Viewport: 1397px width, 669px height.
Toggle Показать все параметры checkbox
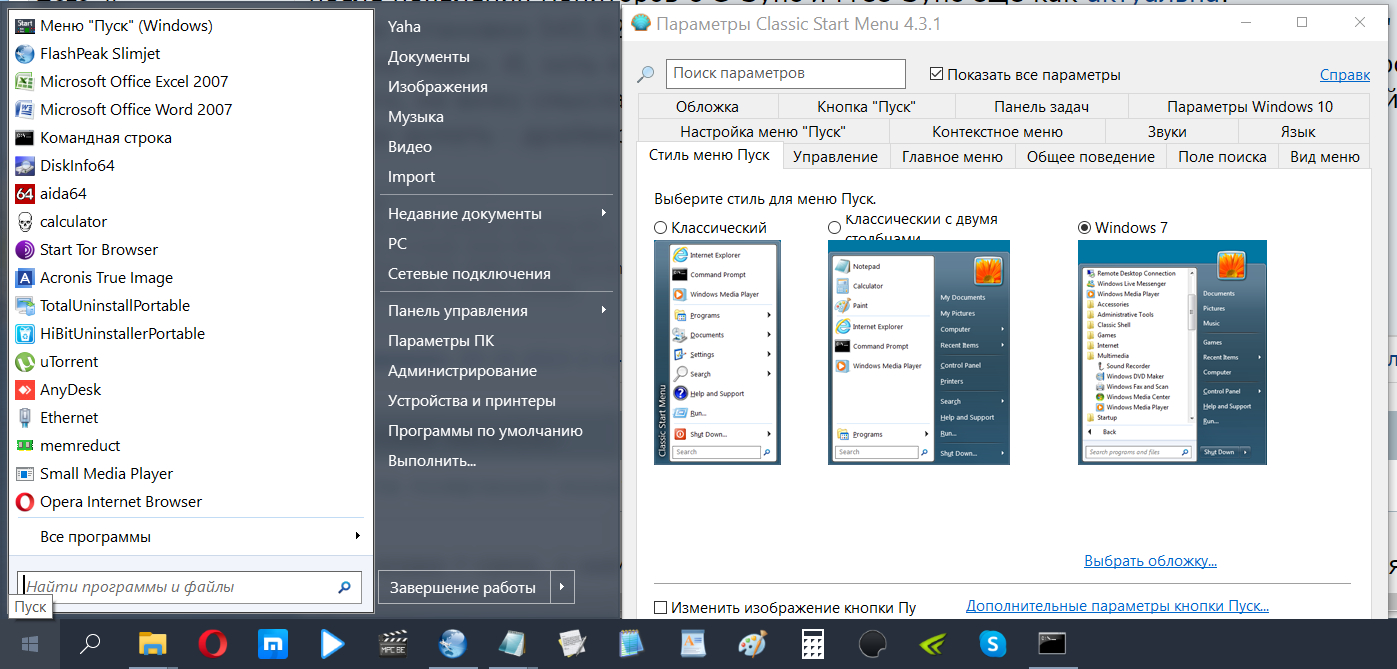[937, 74]
